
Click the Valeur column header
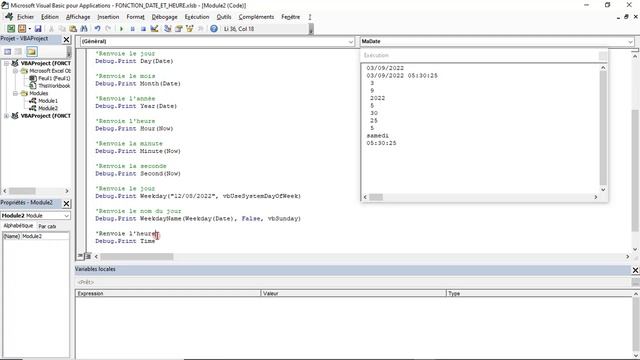point(353,293)
